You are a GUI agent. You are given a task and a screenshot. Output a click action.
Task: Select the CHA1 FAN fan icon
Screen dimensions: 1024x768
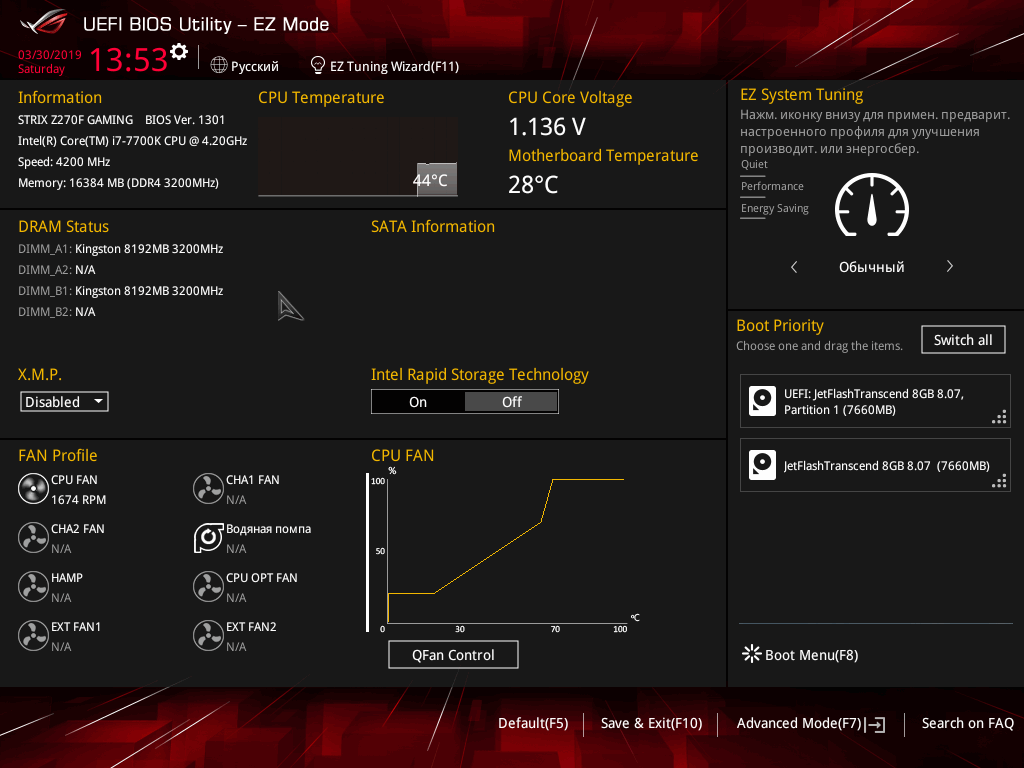click(x=208, y=488)
